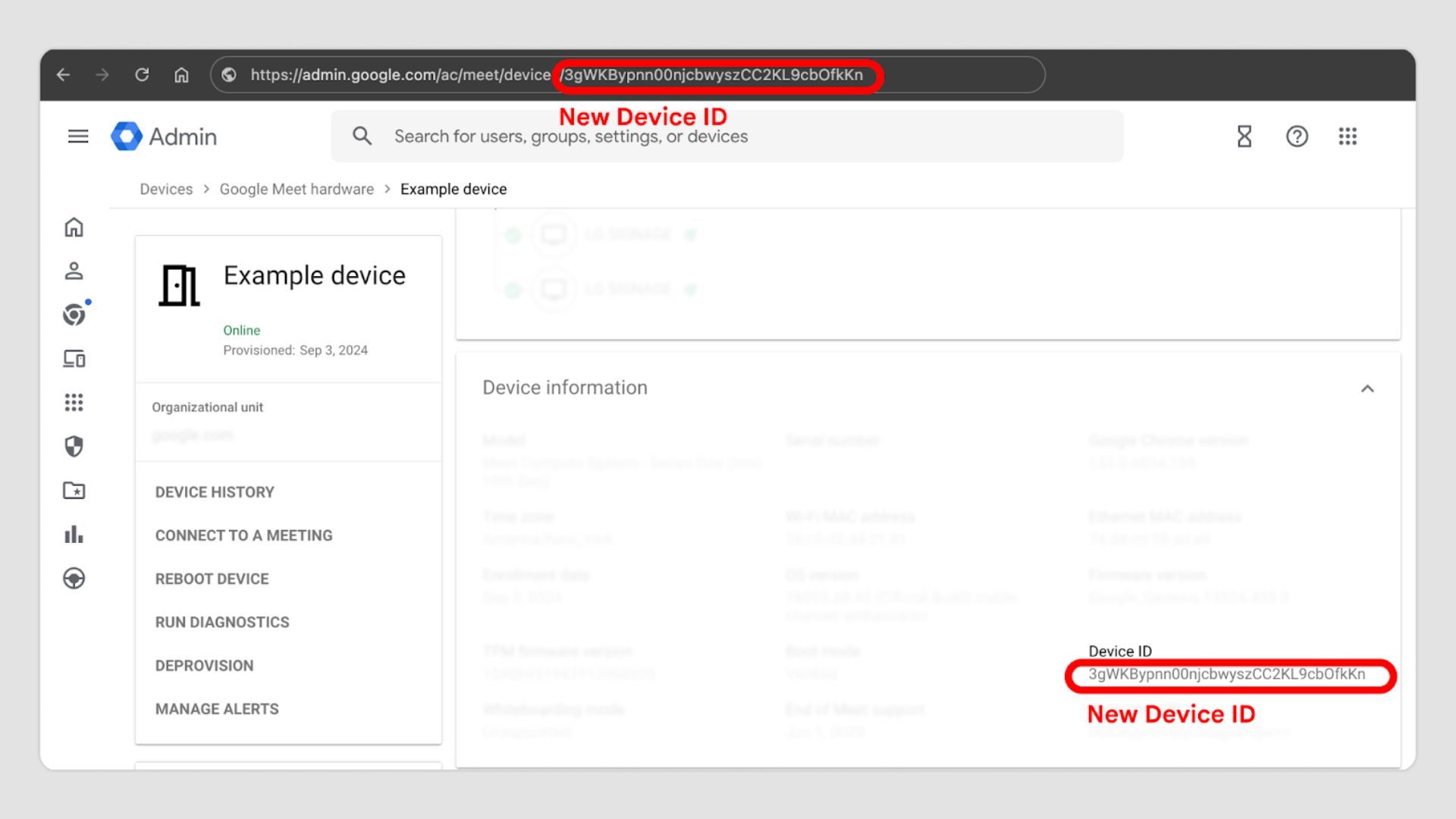Click the search magnifier icon
Image resolution: width=1456 pixels, height=819 pixels.
(x=362, y=136)
